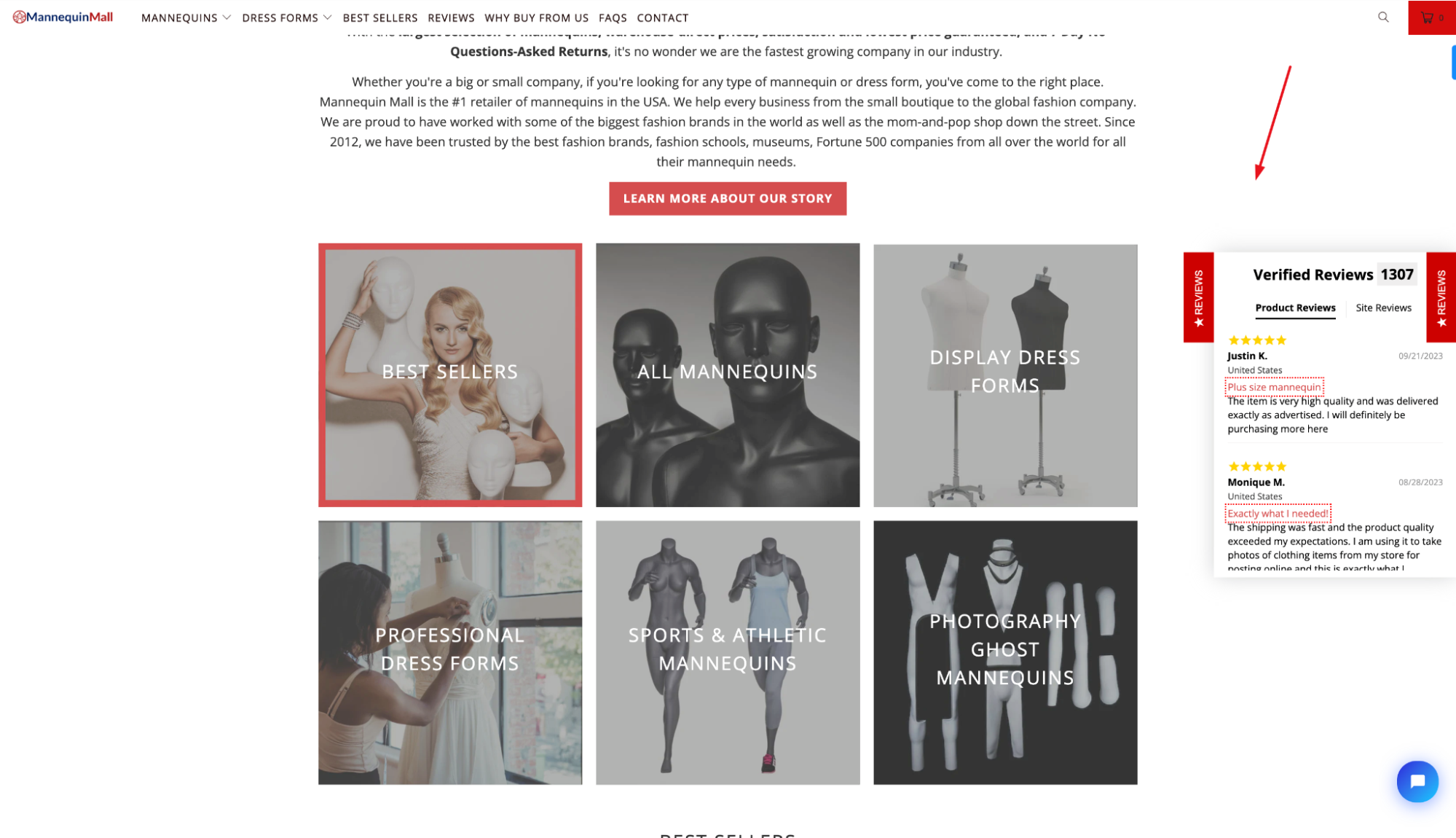Image resolution: width=1456 pixels, height=838 pixels.
Task: Open Sports & Athletic Mannequins tile
Action: coord(728,652)
